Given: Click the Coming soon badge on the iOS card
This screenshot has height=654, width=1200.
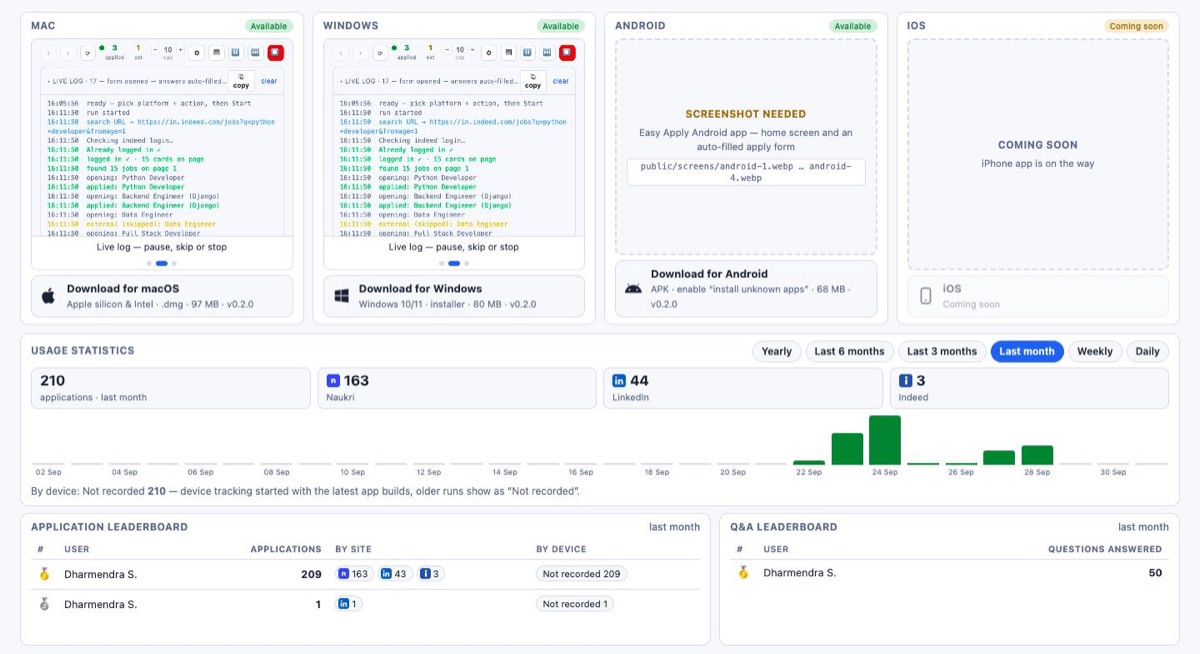Looking at the screenshot, I should (x=1136, y=26).
